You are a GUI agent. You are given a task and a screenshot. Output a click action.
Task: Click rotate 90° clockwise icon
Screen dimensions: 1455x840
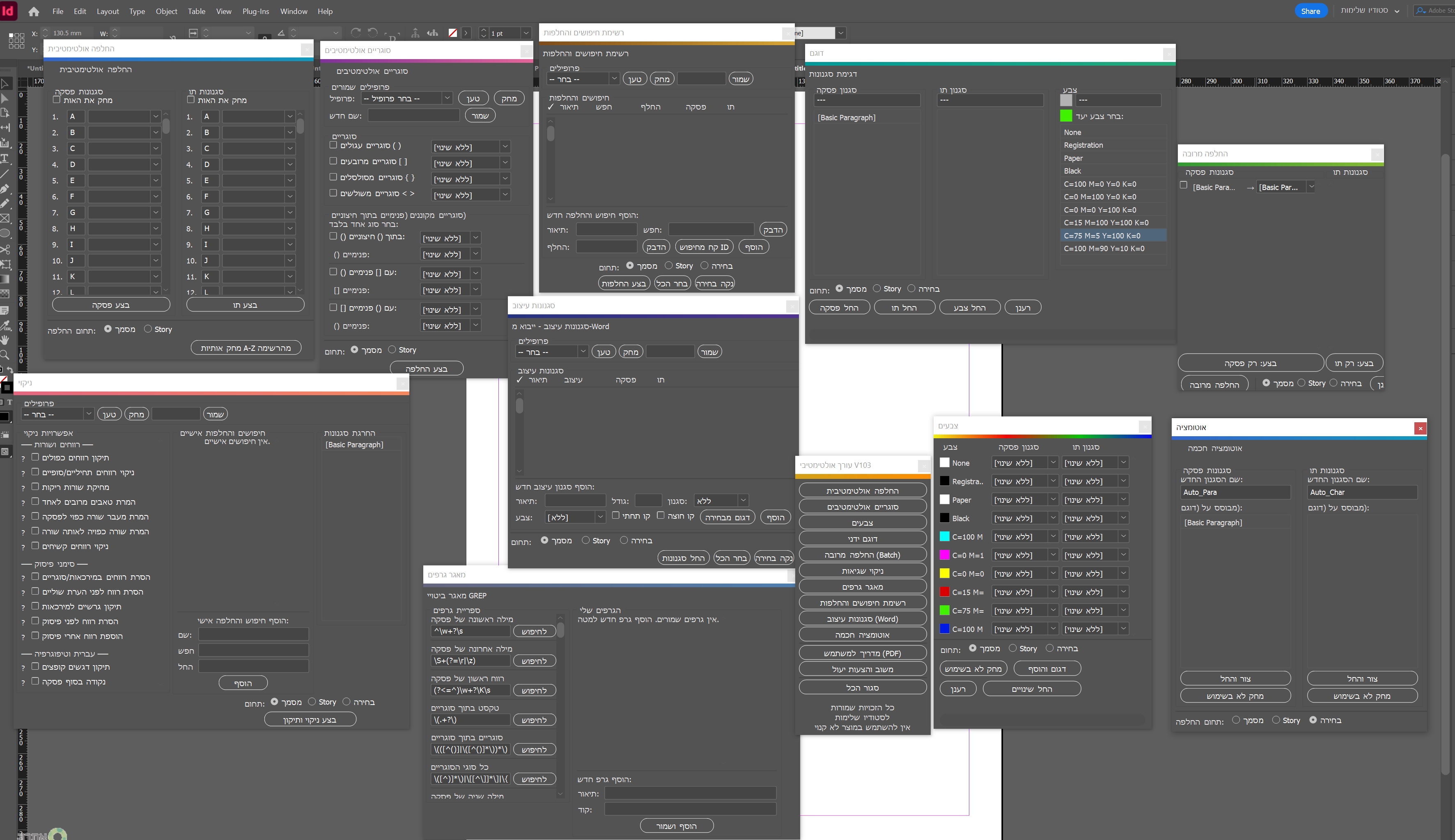pyautogui.click(x=356, y=33)
